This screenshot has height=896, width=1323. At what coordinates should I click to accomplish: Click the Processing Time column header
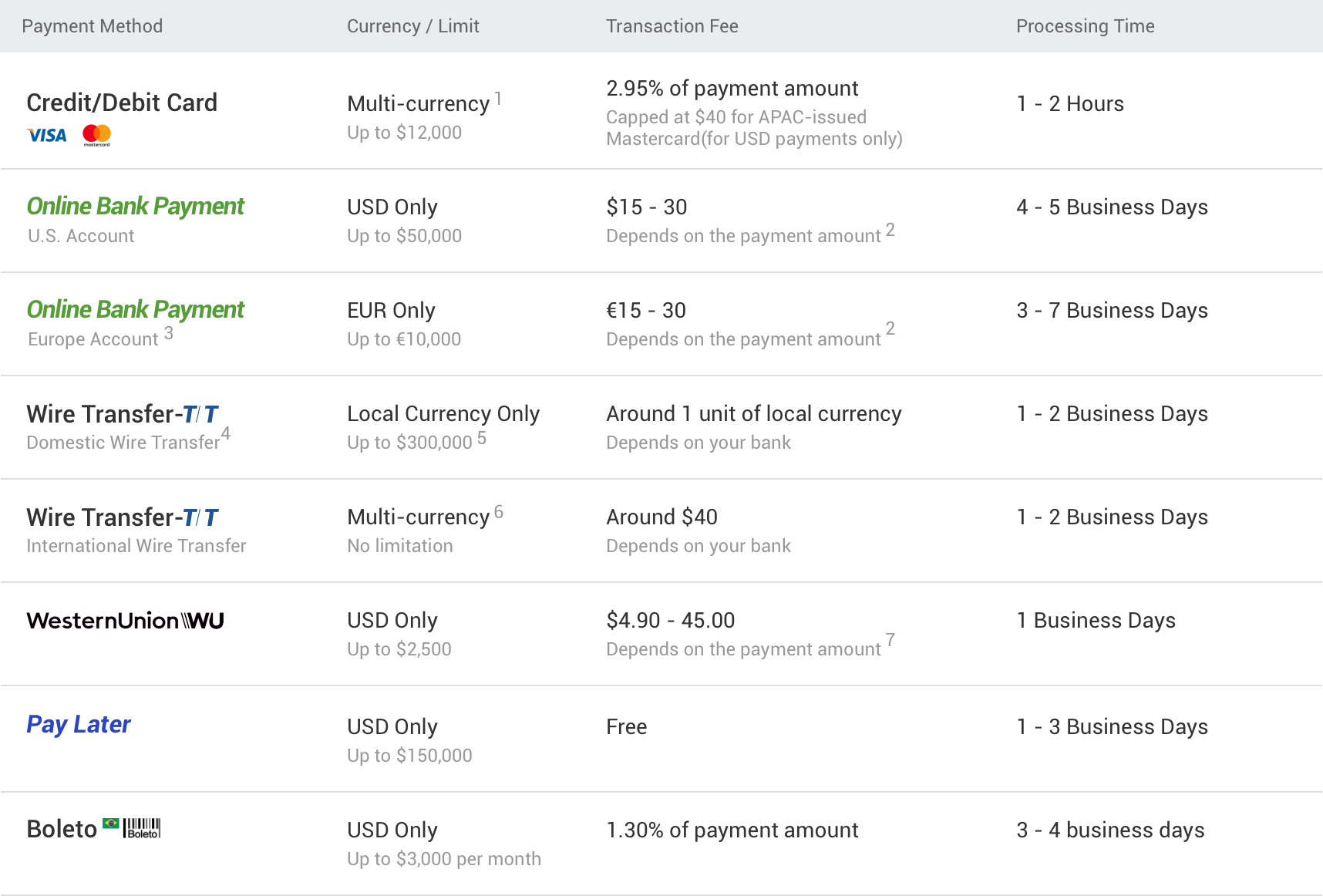[x=1085, y=26]
